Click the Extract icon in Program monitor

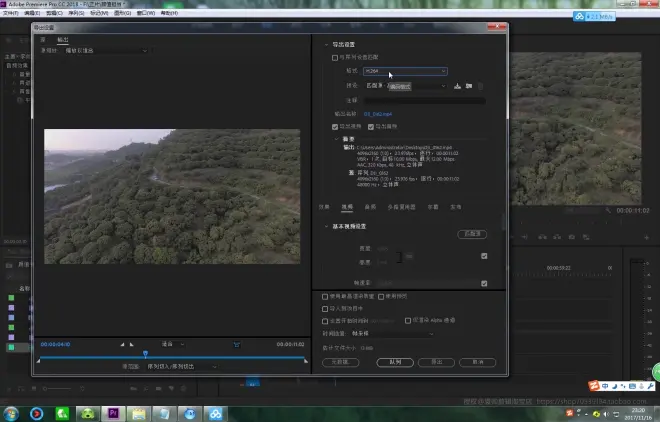(x=557, y=237)
